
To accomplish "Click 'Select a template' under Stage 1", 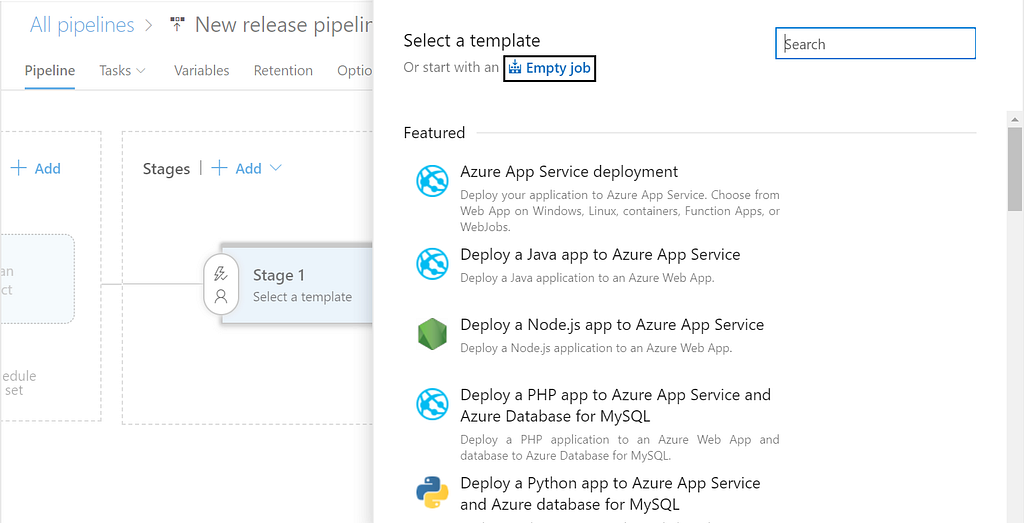I will coord(302,297).
